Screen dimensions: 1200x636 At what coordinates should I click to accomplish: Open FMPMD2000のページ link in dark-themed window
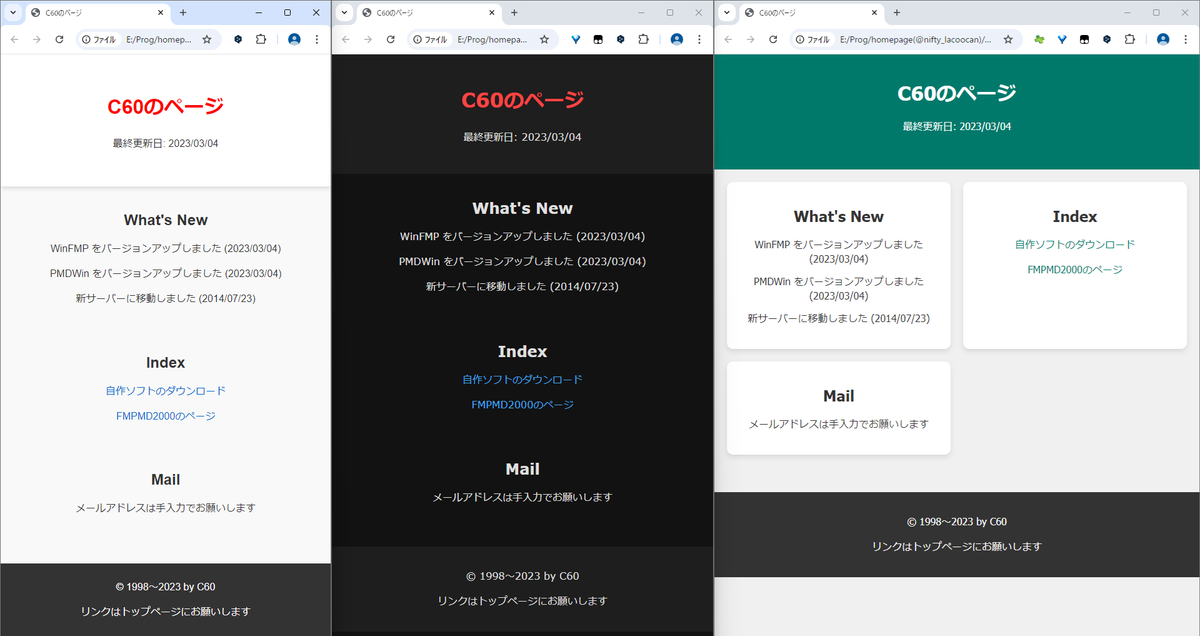[x=522, y=405]
